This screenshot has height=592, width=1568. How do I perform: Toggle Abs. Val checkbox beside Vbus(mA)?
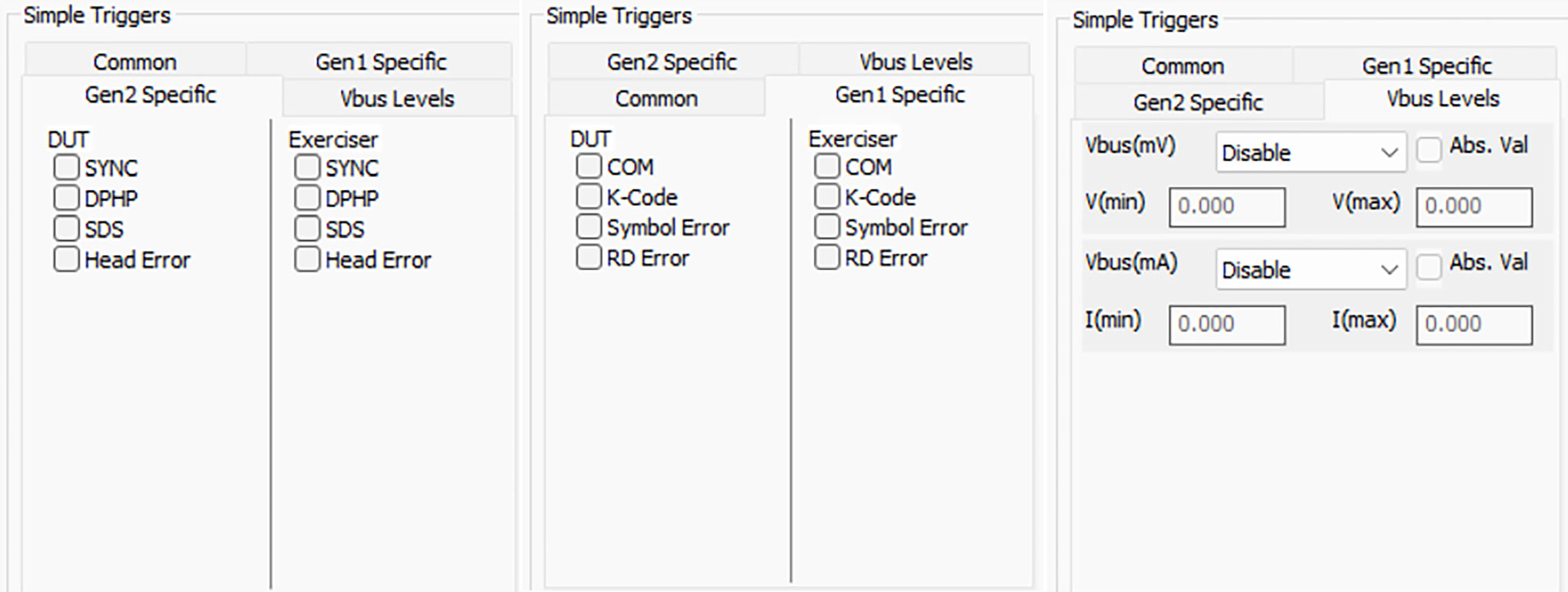tap(1429, 267)
